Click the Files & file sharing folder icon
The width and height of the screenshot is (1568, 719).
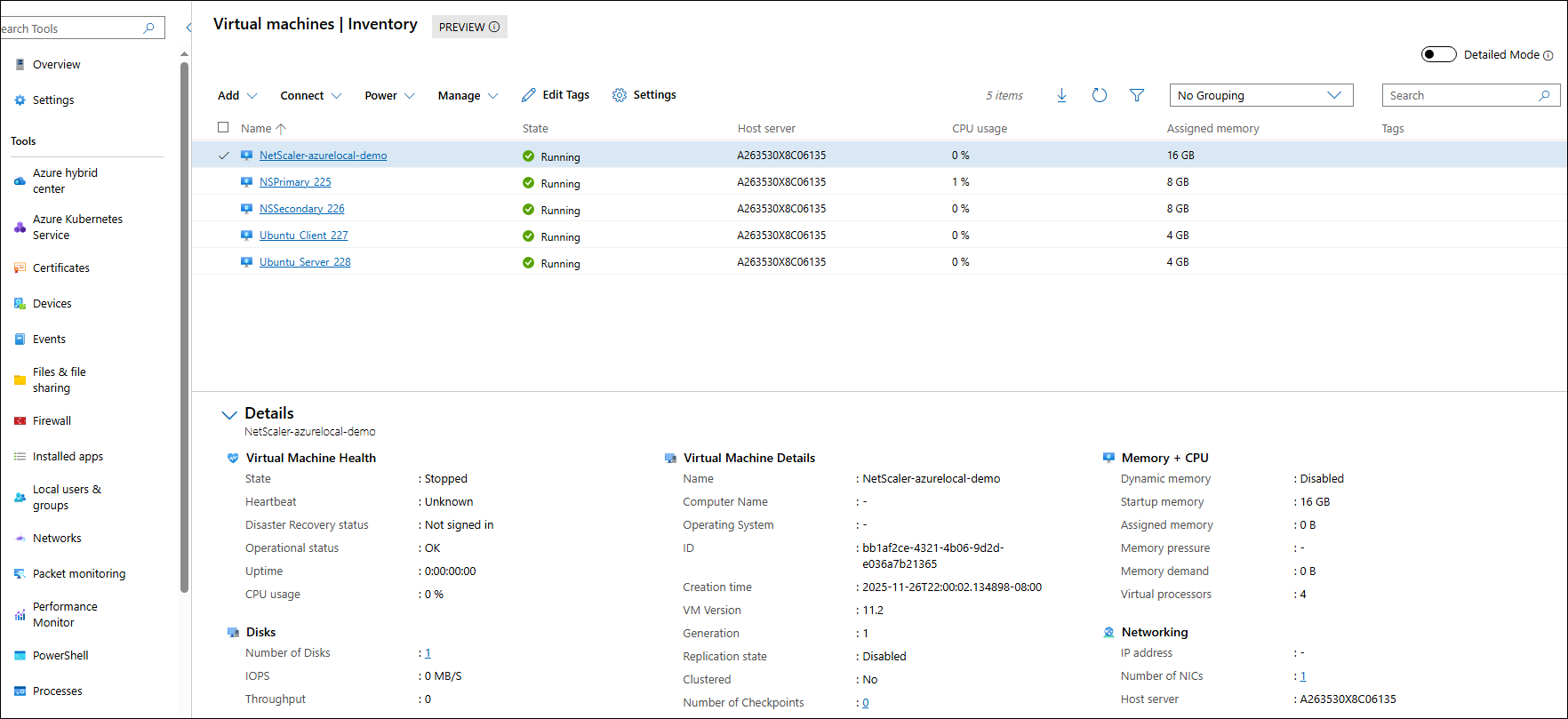coord(20,379)
